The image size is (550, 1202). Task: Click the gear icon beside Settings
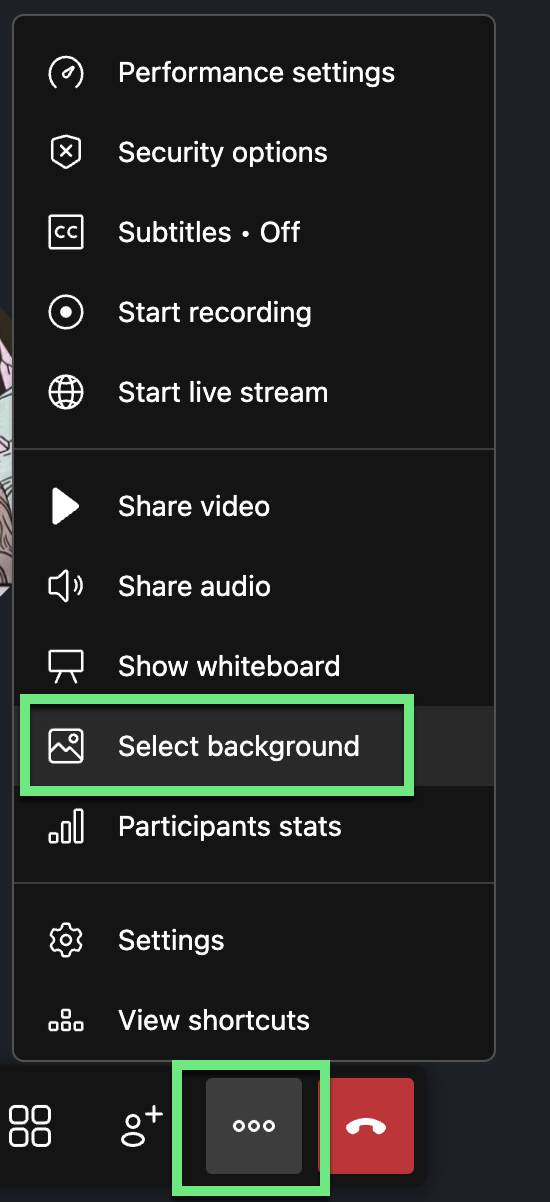click(66, 941)
